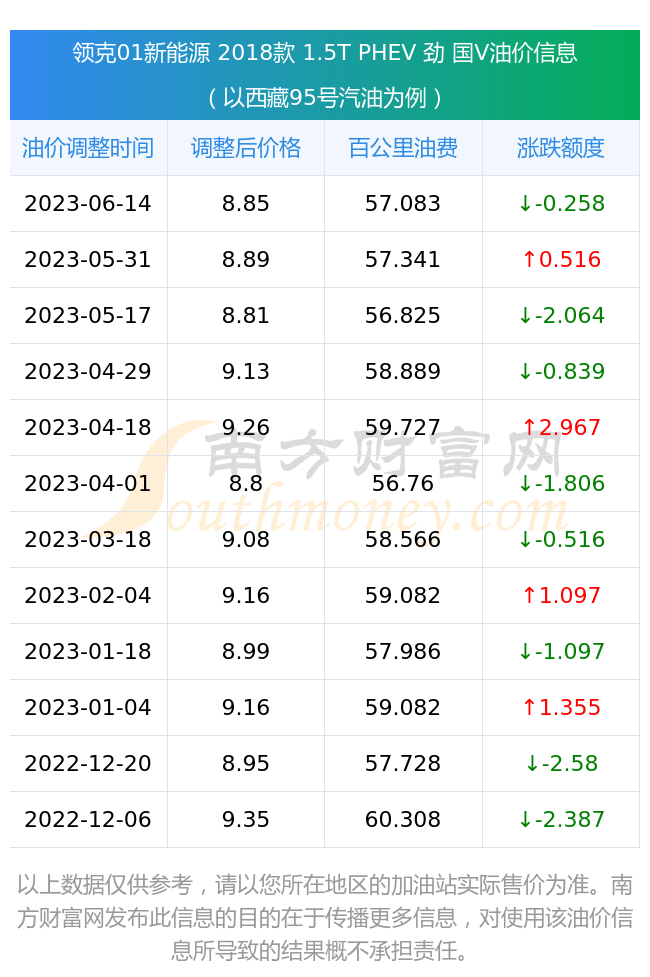This screenshot has height=977, width=650.
Task: Select date cell 2023-04-01
Action: click(88, 484)
